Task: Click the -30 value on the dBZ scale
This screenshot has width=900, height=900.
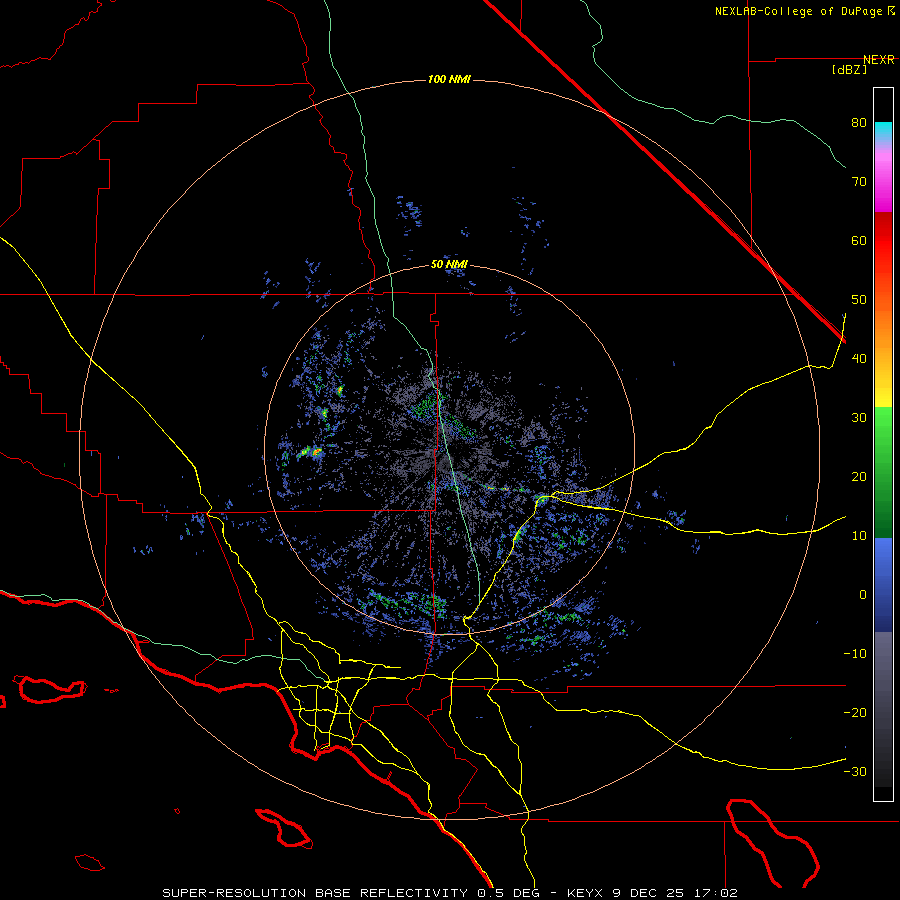Action: [x=855, y=772]
